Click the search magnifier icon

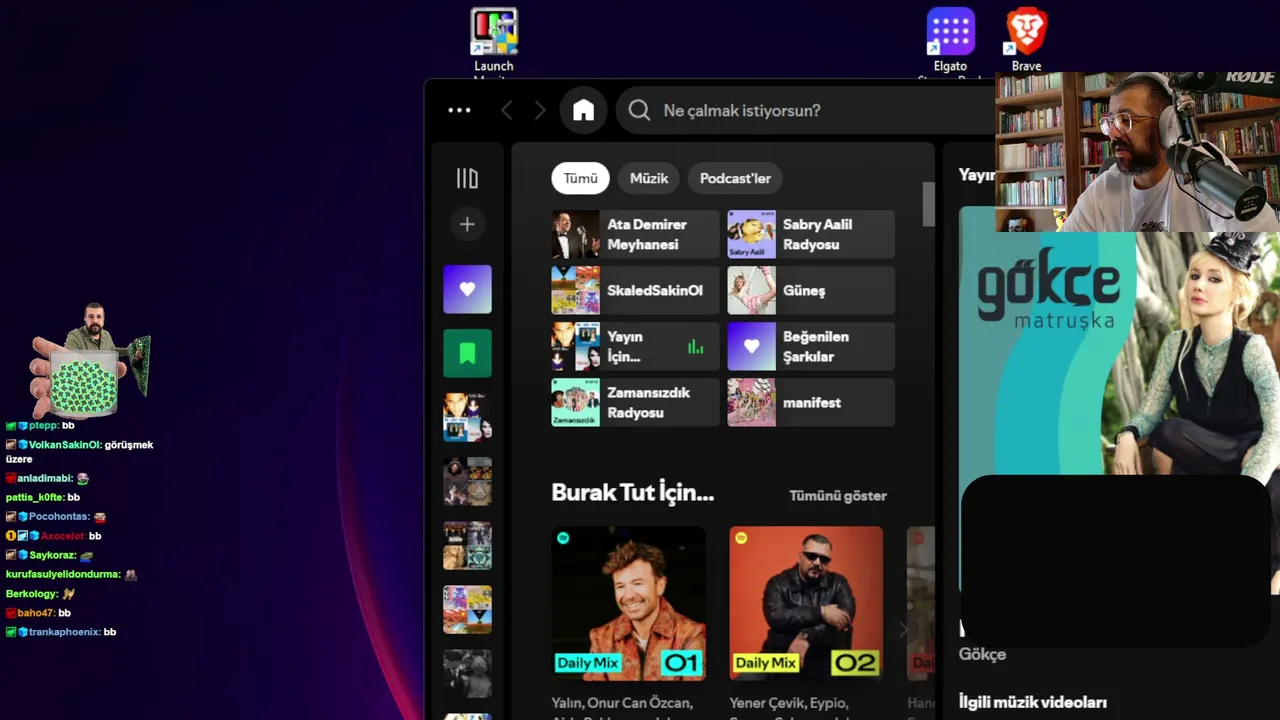[640, 110]
